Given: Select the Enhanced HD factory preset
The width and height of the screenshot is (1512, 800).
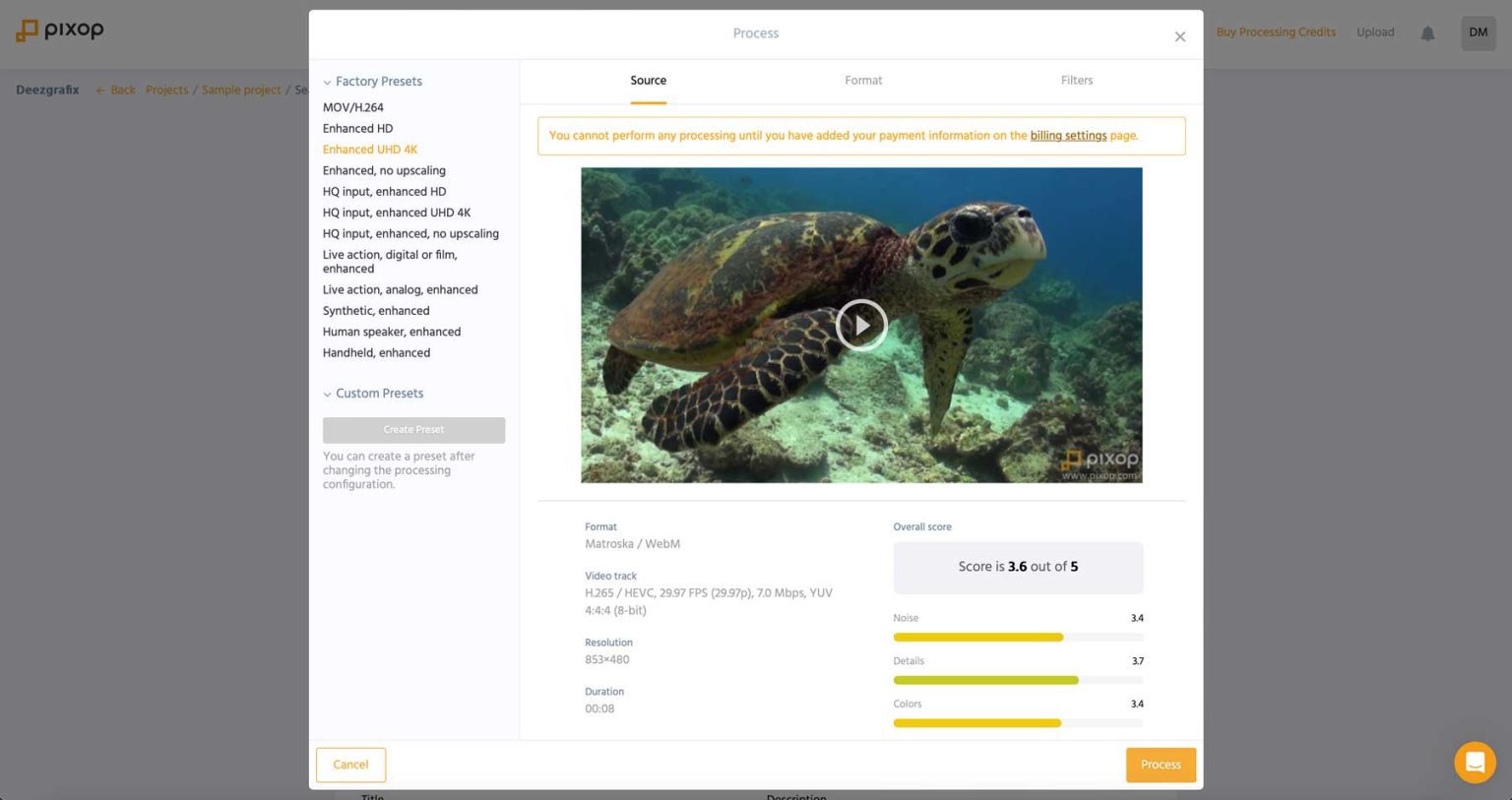Looking at the screenshot, I should point(356,128).
